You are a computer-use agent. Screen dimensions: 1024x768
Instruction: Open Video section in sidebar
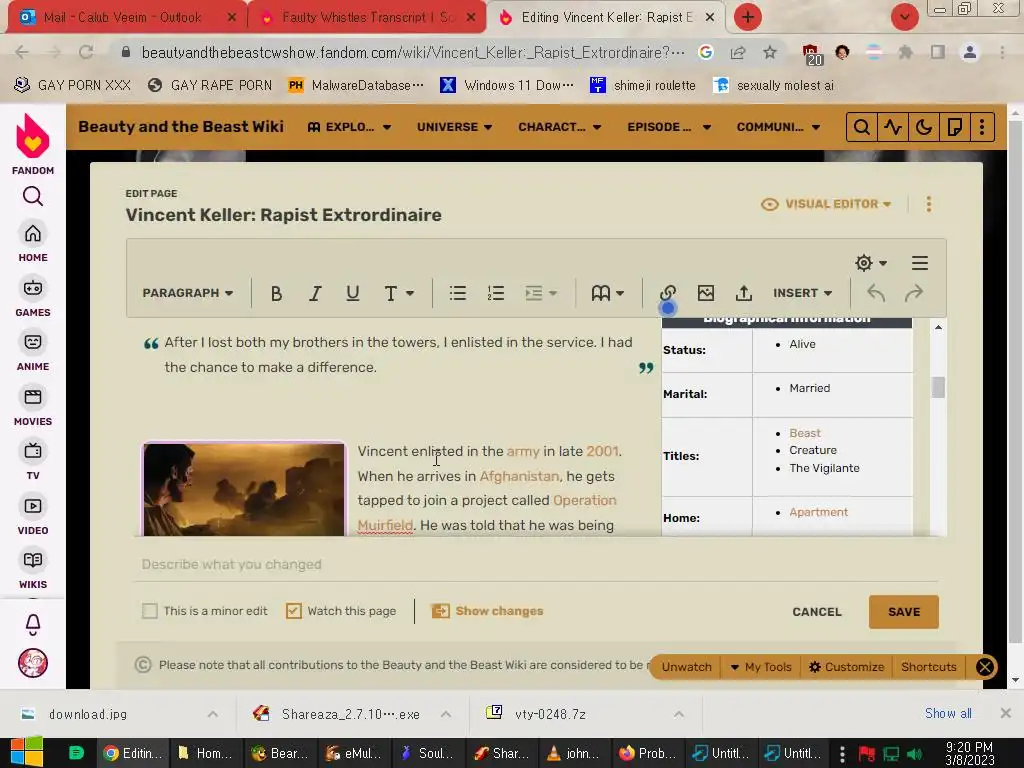point(33,515)
